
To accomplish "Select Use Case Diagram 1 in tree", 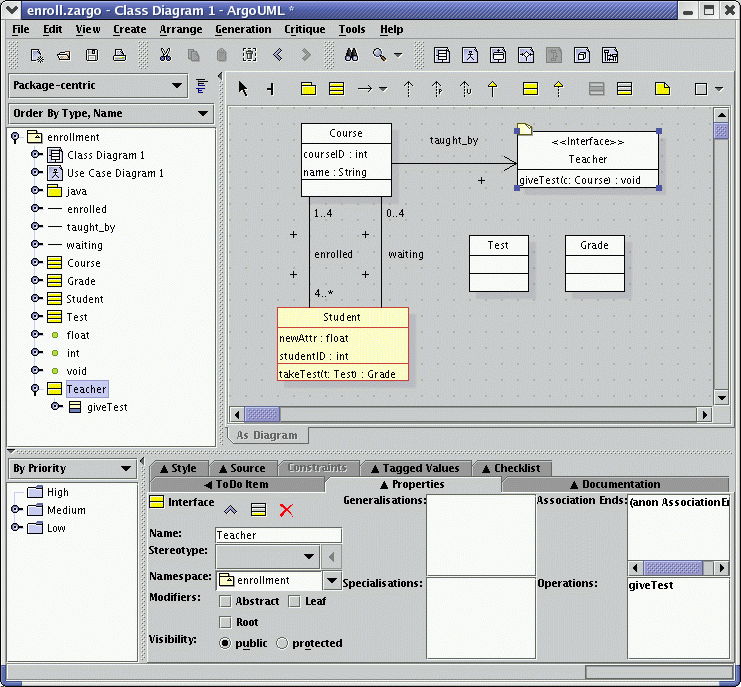I will tap(115, 173).
